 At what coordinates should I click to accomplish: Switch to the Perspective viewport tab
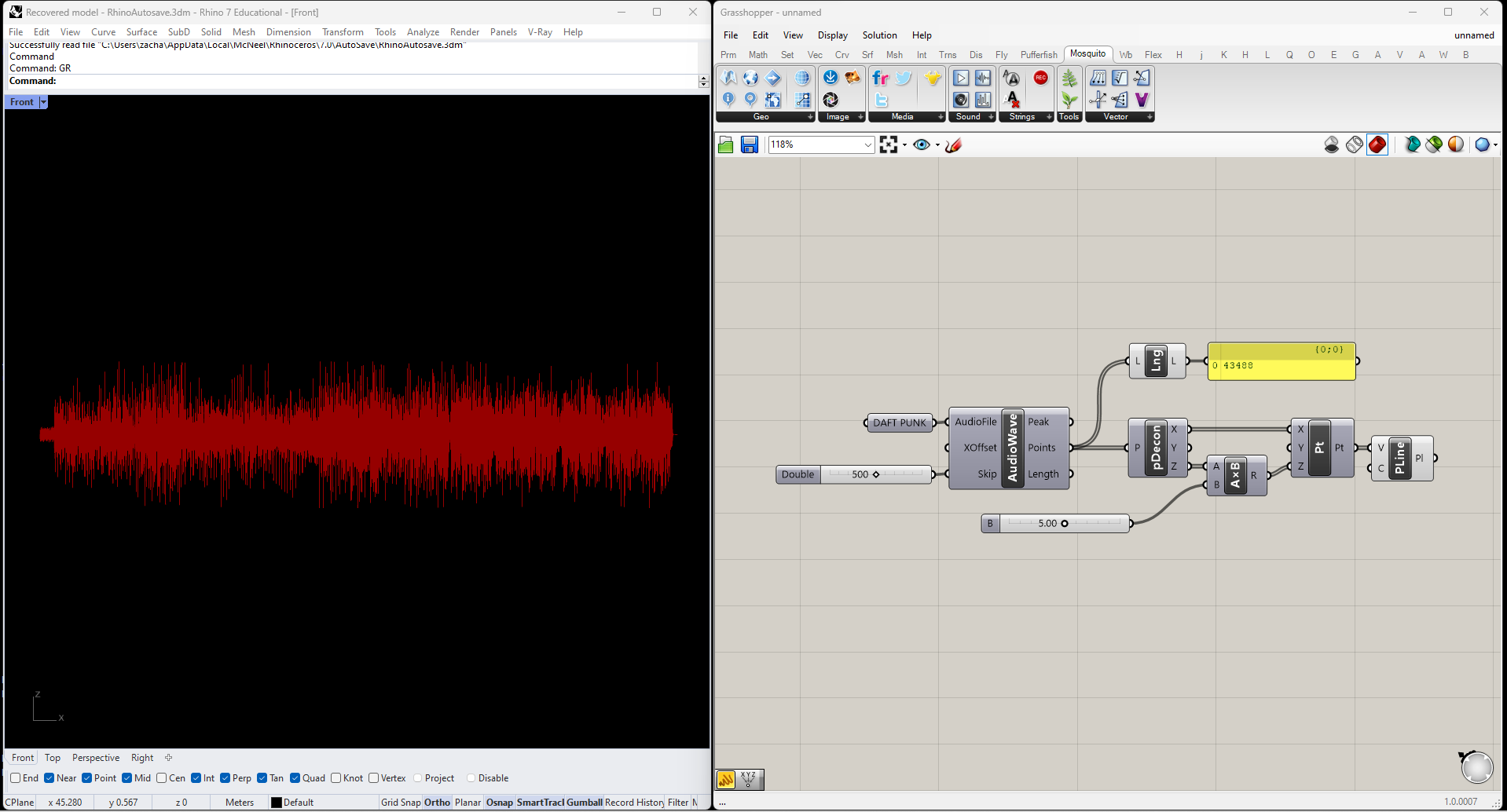[96, 758]
